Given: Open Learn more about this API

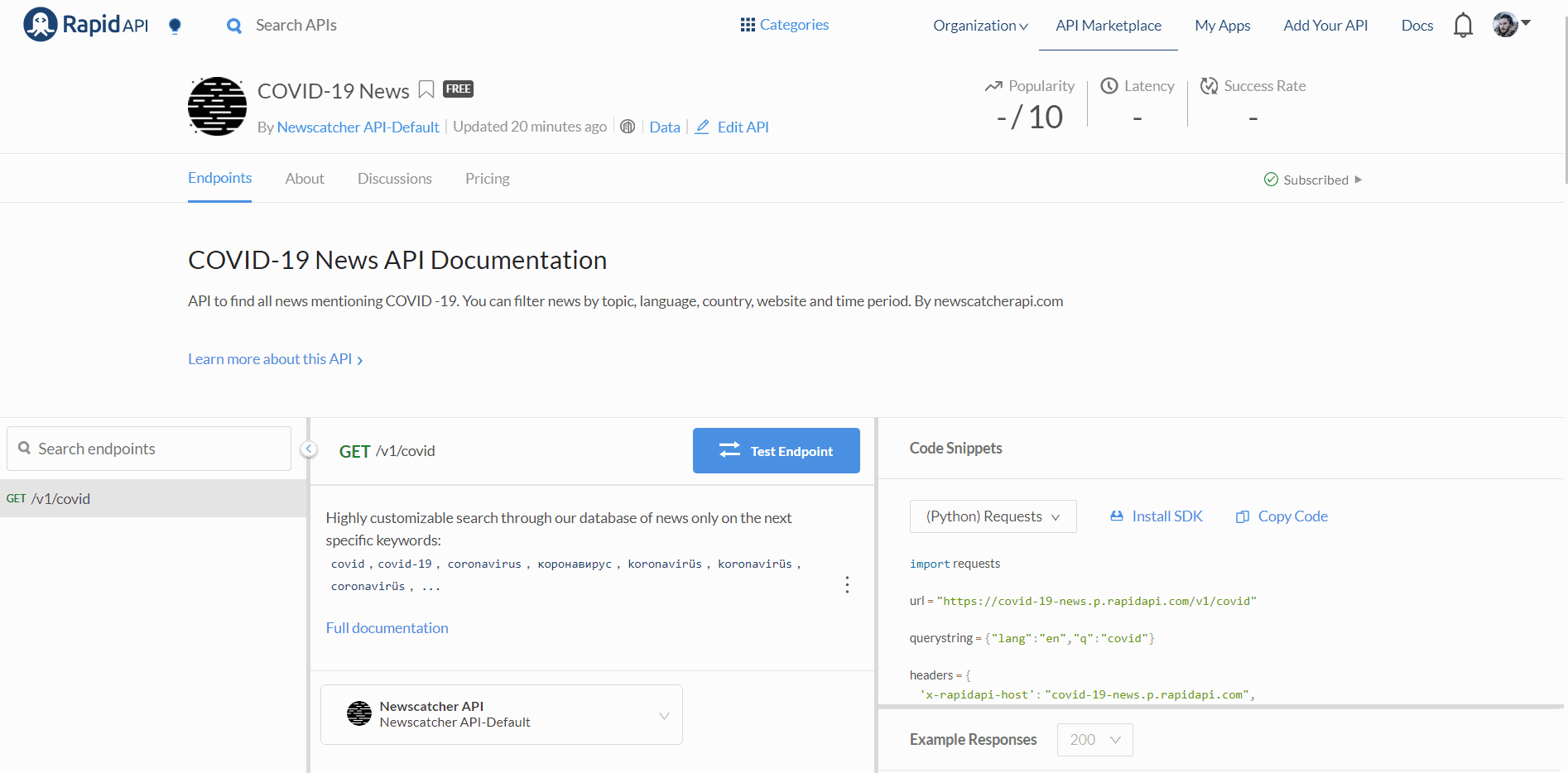Looking at the screenshot, I should pyautogui.click(x=276, y=359).
